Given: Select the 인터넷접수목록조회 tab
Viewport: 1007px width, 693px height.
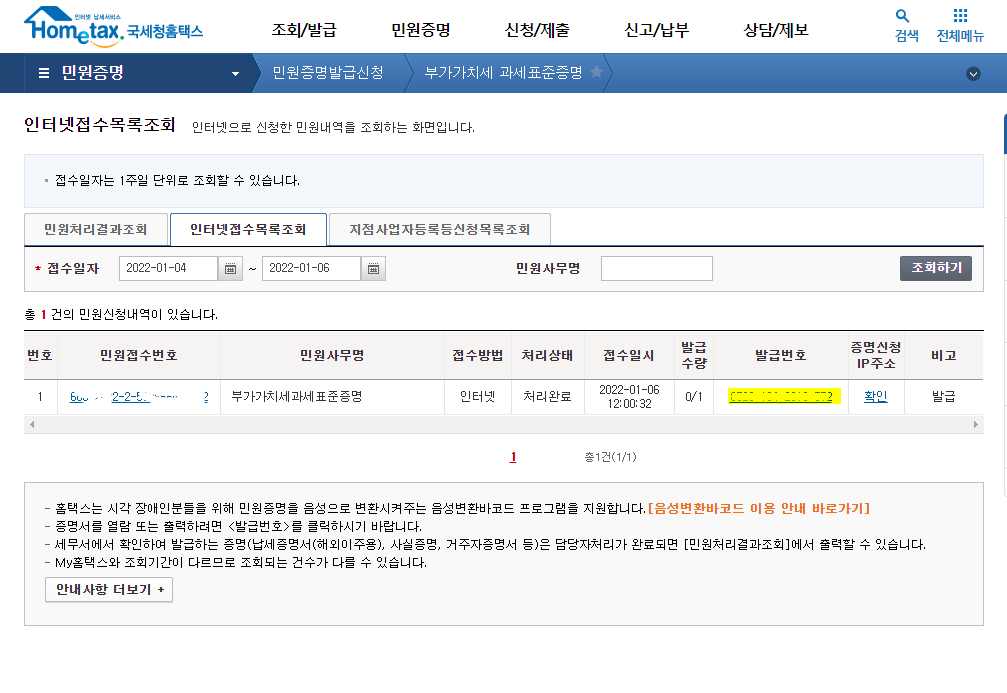Looking at the screenshot, I should coord(248,229).
